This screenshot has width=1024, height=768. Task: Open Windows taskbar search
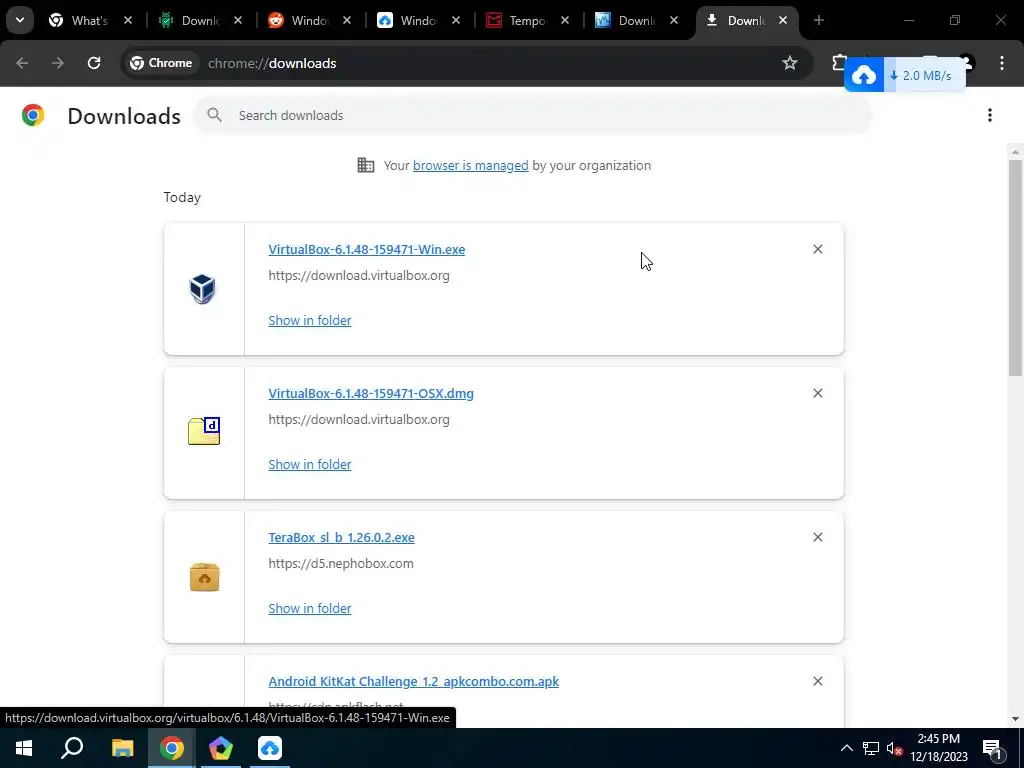pos(72,748)
